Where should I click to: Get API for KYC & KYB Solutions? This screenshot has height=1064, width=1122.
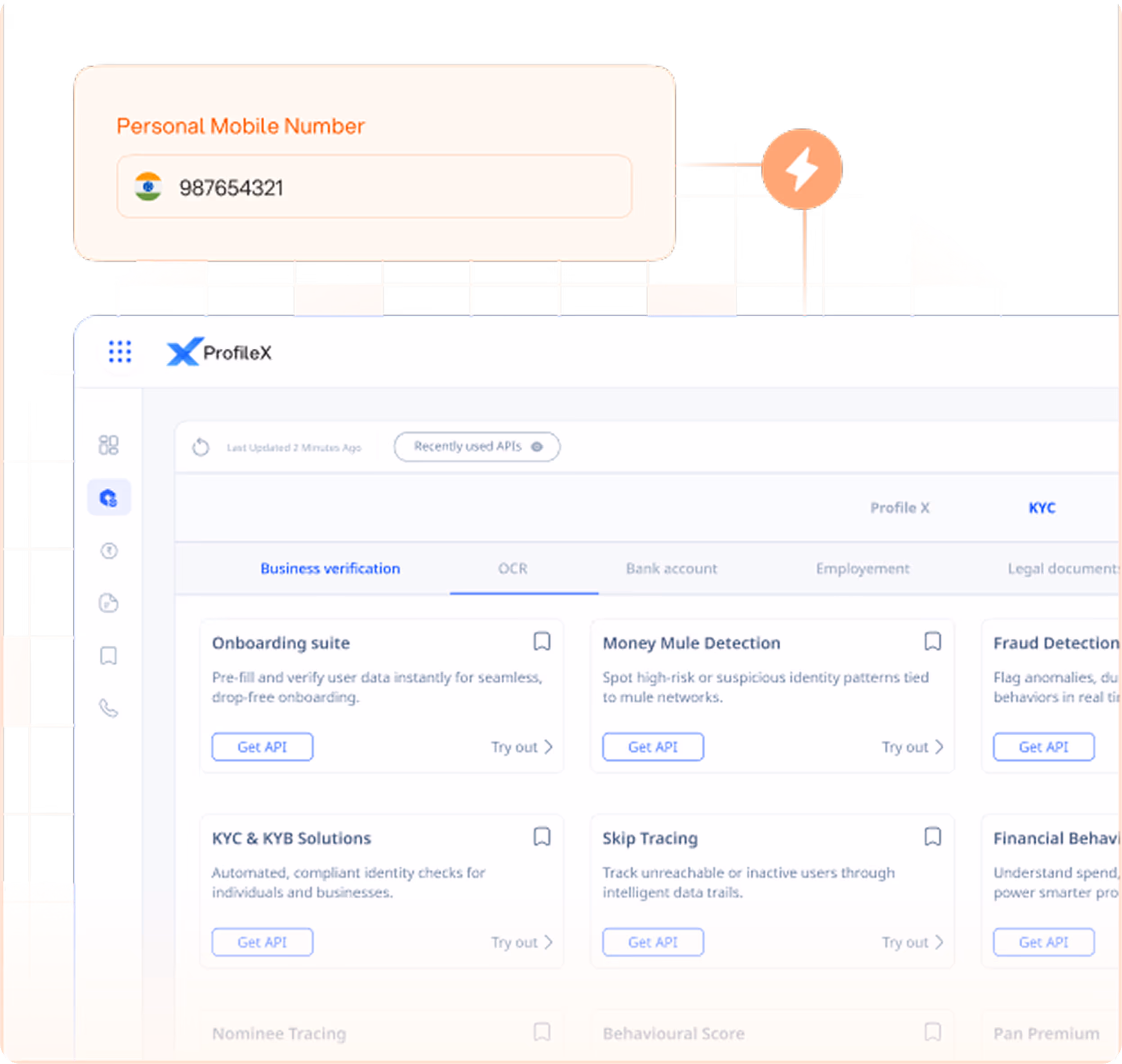pyautogui.click(x=262, y=942)
